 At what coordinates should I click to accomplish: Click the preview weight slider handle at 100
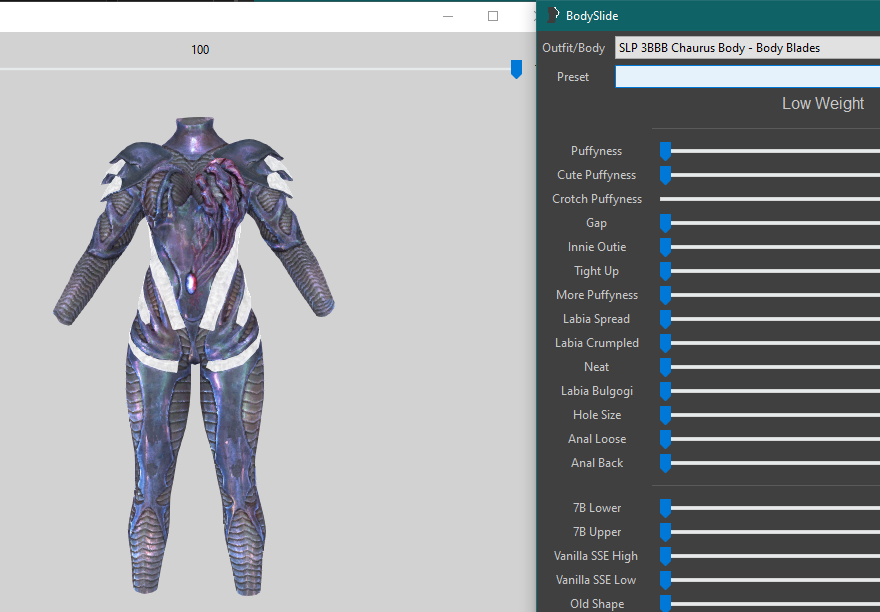coord(516,69)
